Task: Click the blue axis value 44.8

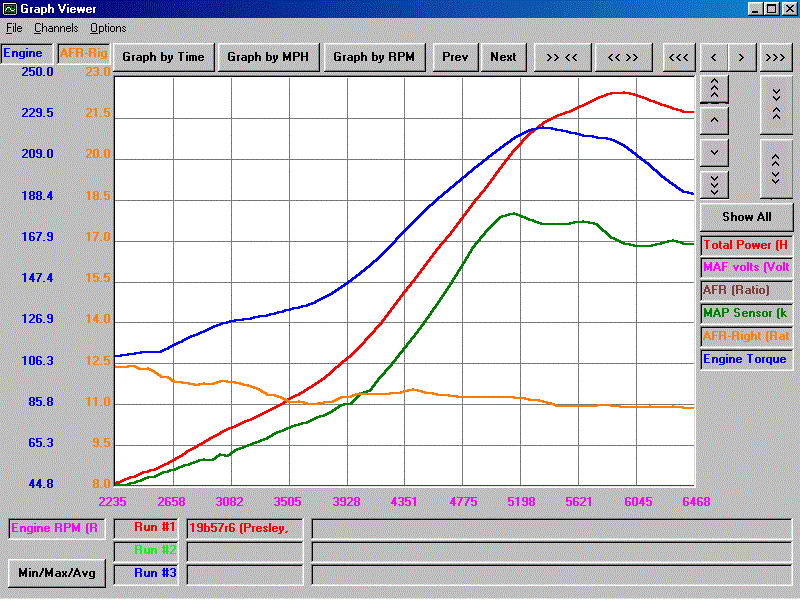Action: (41, 484)
